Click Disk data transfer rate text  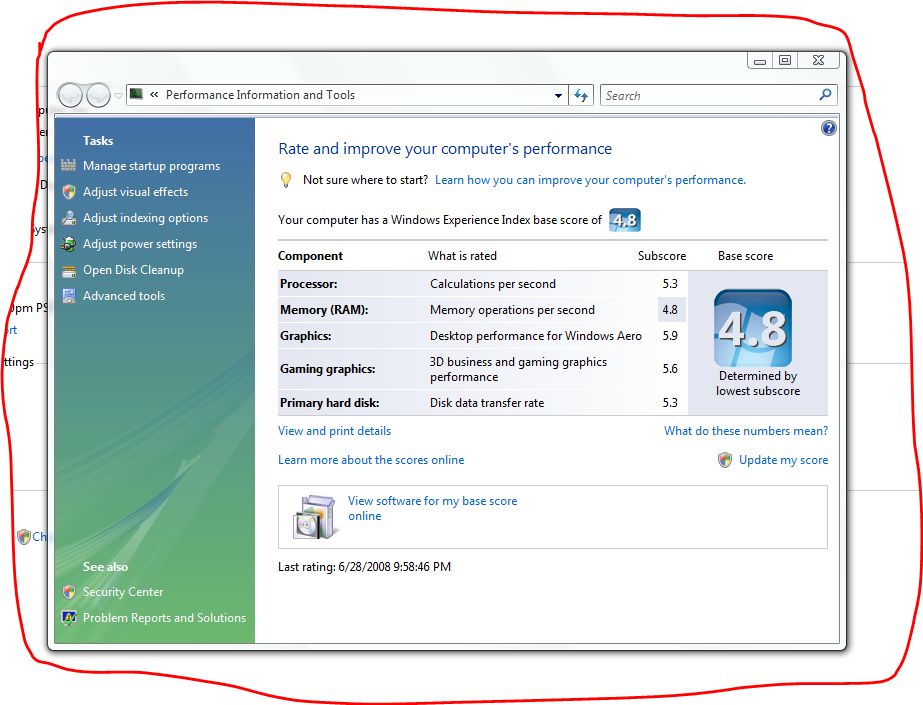pos(487,403)
